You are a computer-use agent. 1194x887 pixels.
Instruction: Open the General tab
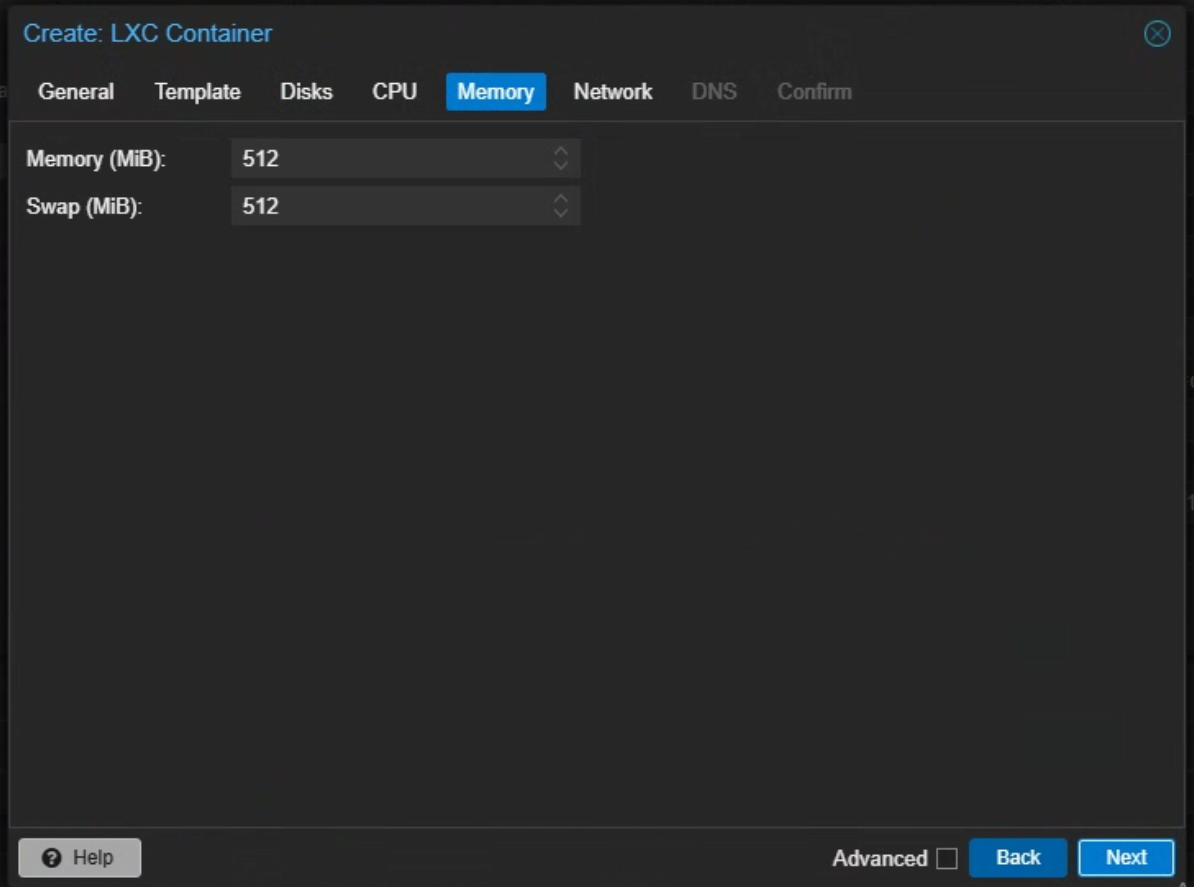pos(76,92)
